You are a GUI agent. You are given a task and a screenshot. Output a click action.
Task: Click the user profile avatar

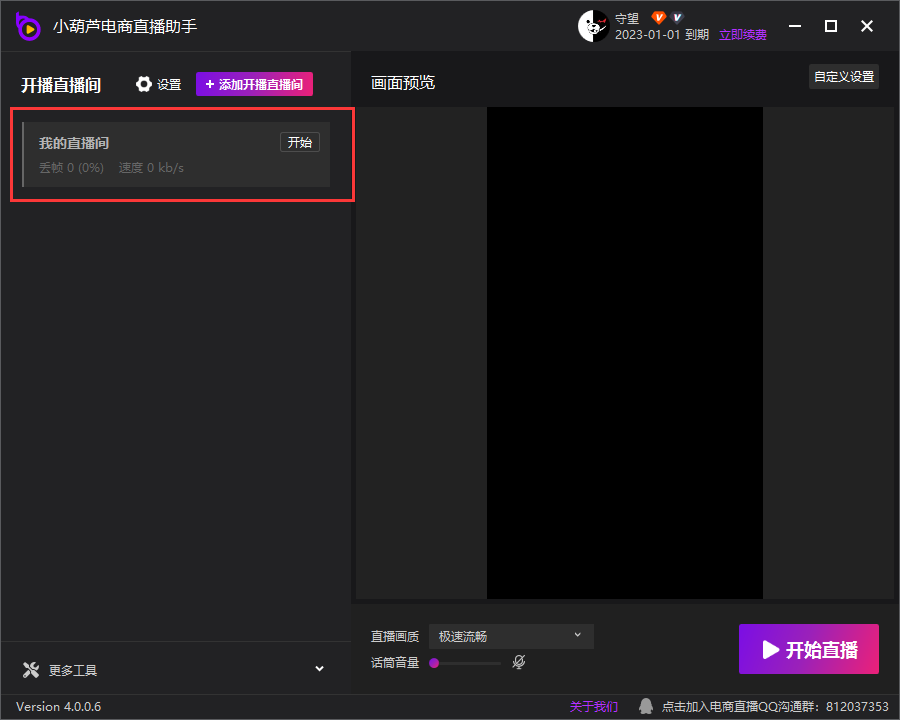(x=593, y=27)
